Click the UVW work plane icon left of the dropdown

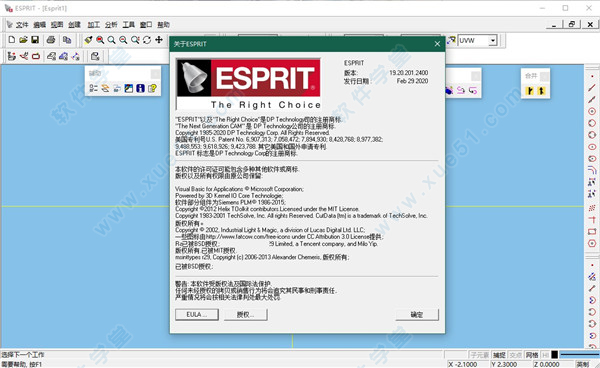point(452,40)
